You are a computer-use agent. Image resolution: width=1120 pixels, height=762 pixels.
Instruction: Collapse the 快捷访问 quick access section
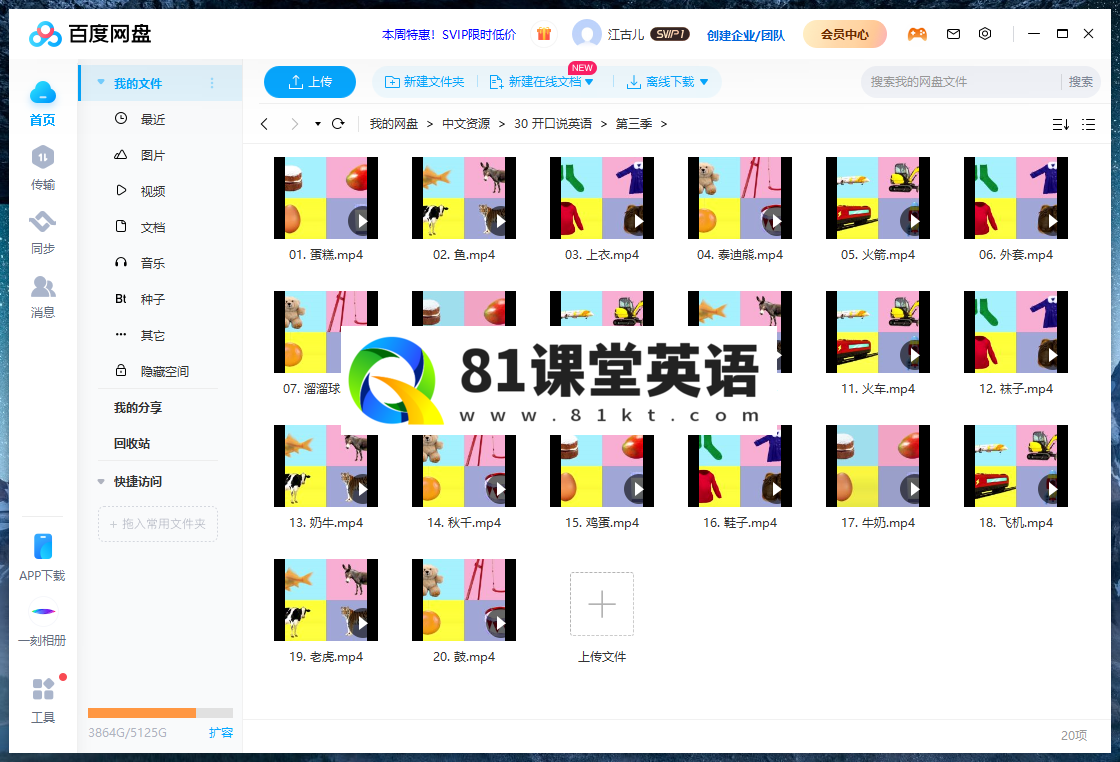101,481
